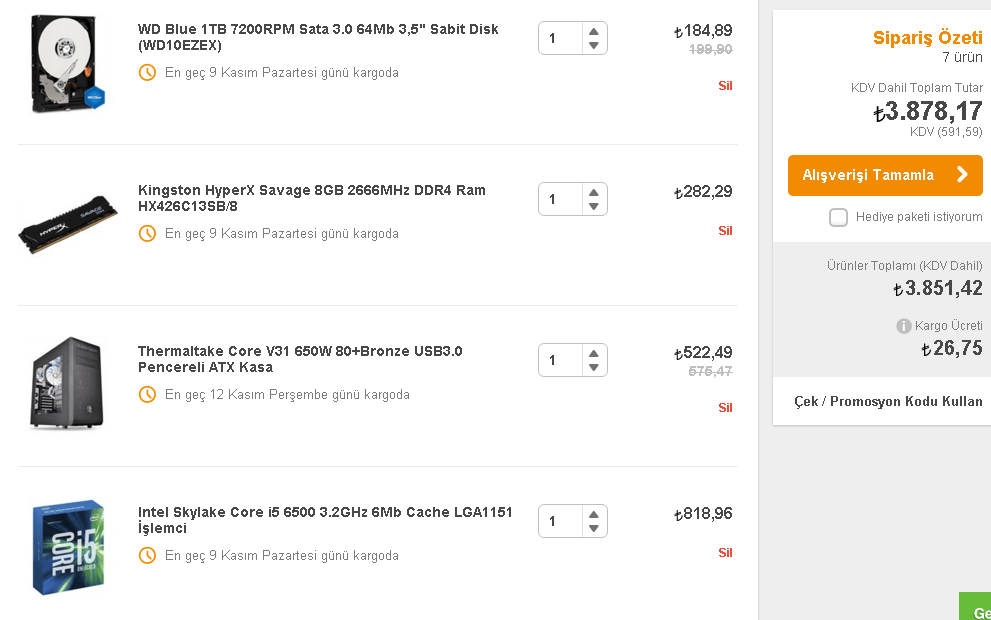This screenshot has width=991, height=620.
Task: Decrease quantity of Intel Skylake i5 processor
Action: point(594,529)
